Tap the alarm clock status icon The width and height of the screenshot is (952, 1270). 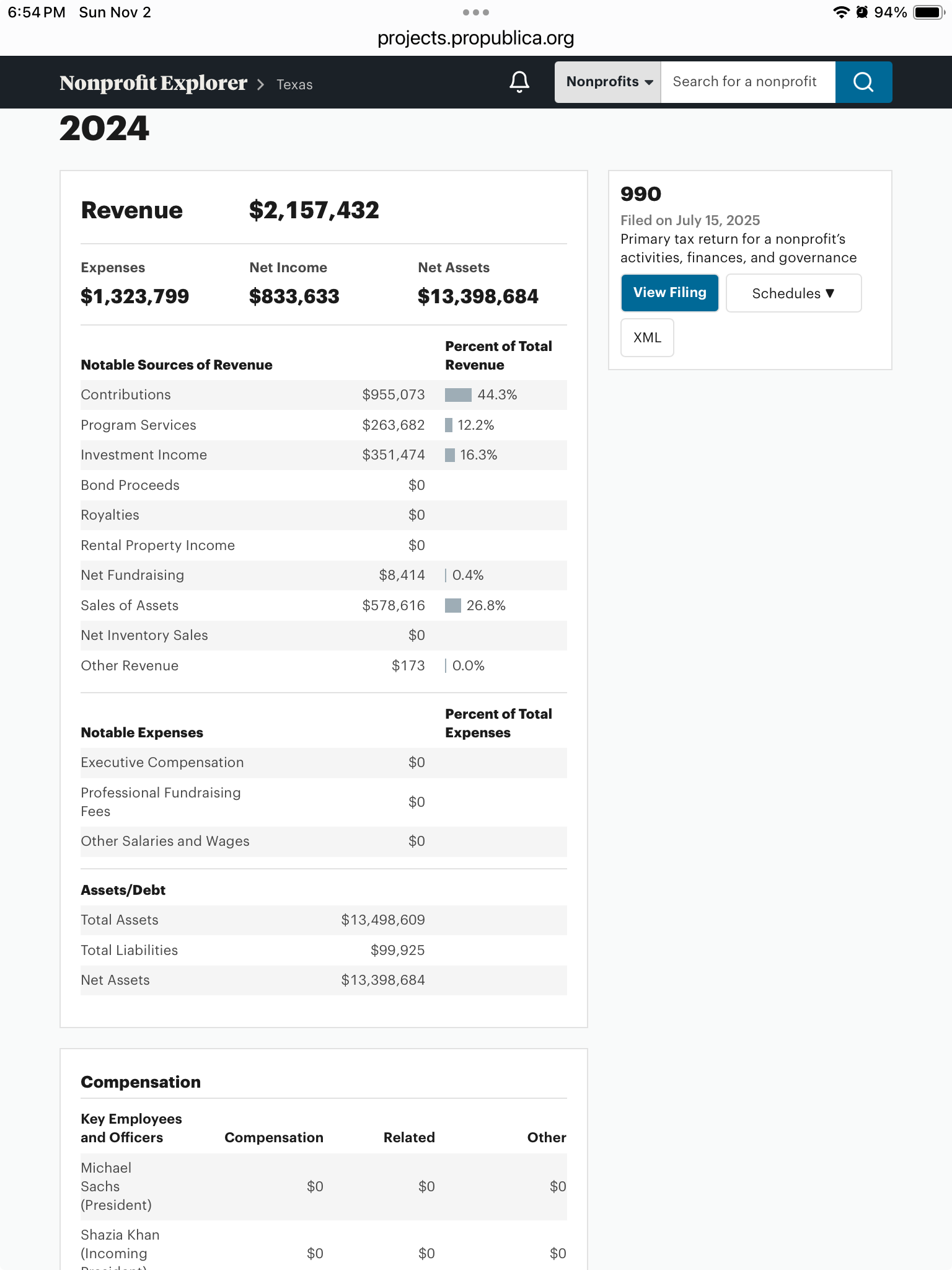[862, 12]
